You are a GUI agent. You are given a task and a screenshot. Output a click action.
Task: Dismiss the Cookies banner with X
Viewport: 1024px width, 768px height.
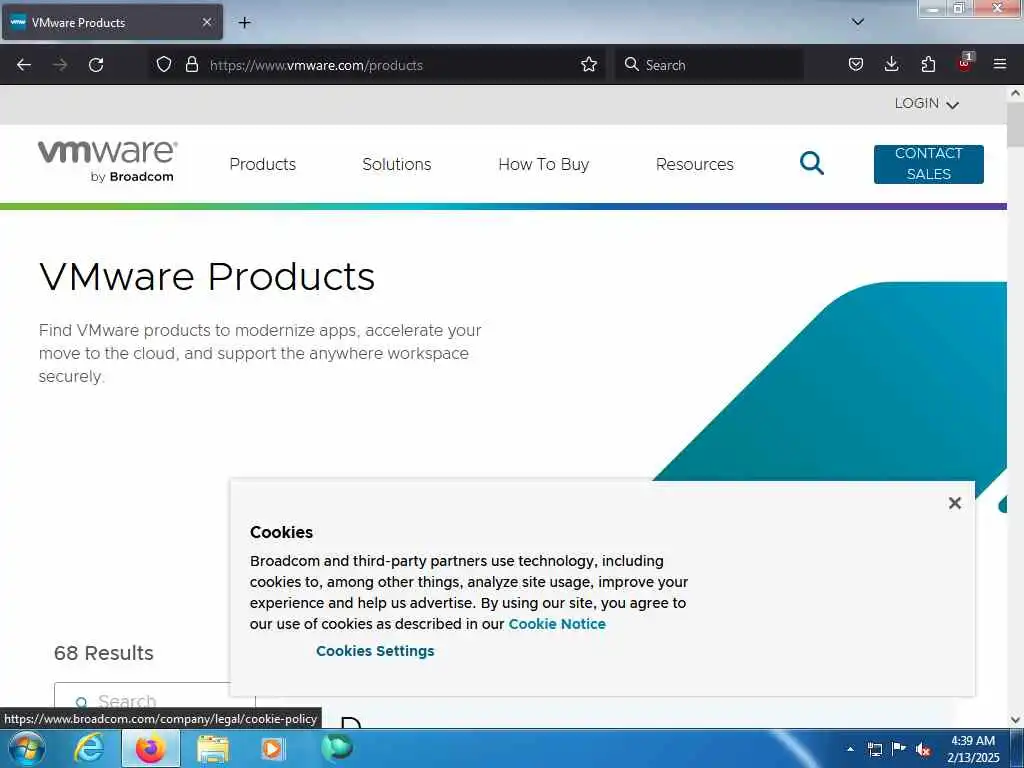(954, 503)
